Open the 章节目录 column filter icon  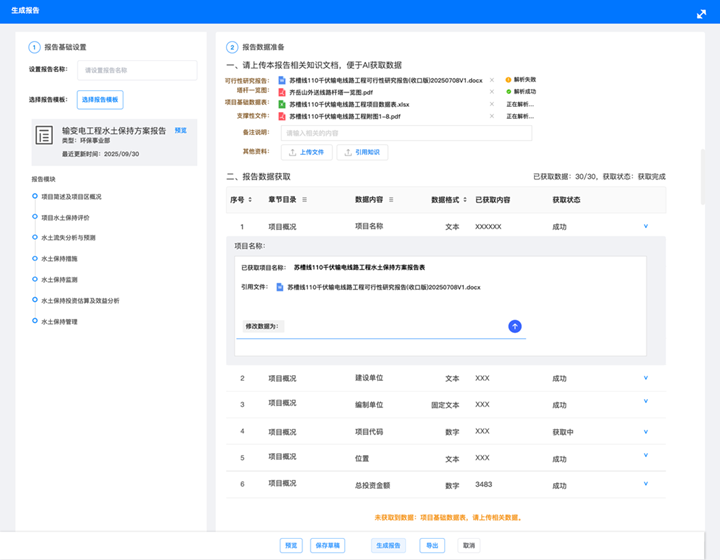pyautogui.click(x=304, y=200)
